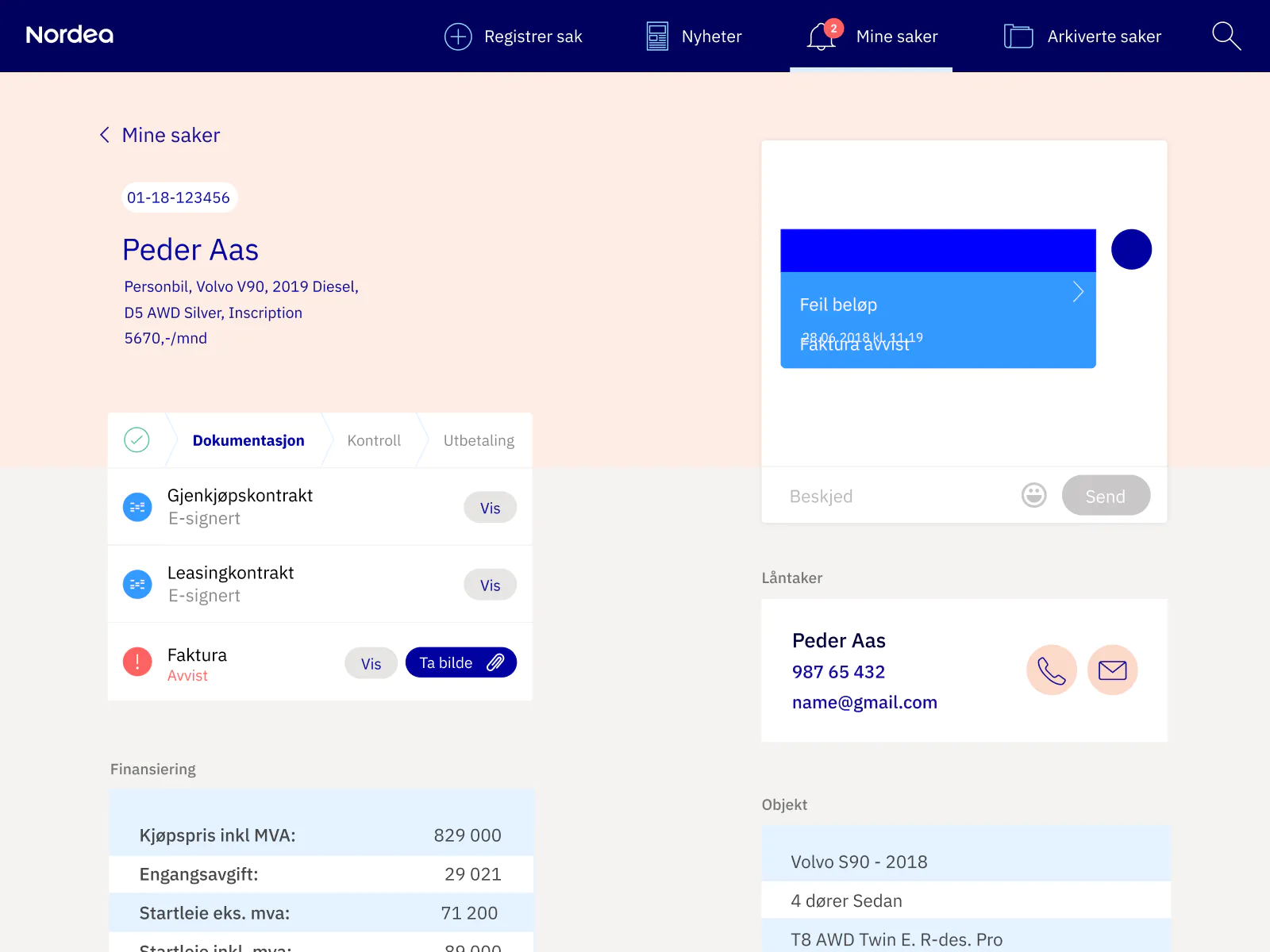Switch to the Kontroll step
1270x952 pixels.
[373, 440]
